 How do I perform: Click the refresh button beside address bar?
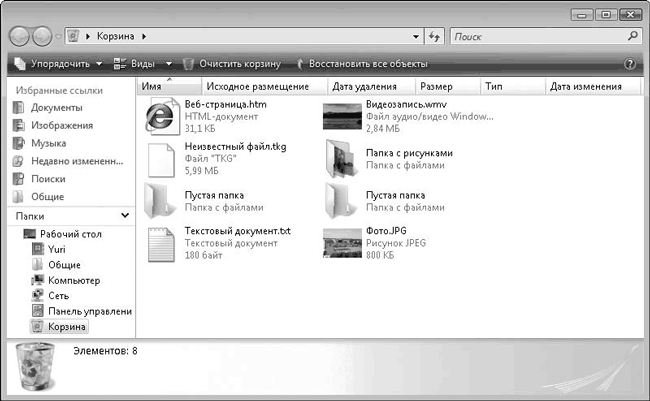(434, 36)
